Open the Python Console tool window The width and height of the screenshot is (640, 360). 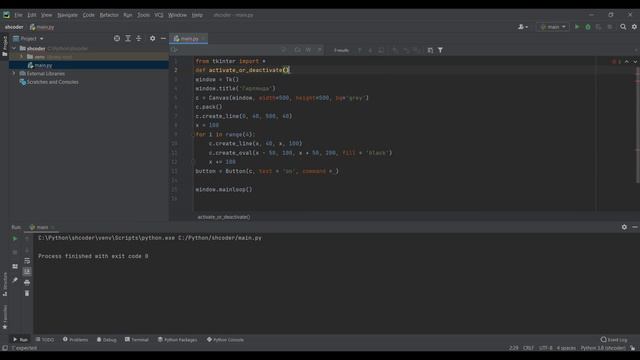pos(225,340)
